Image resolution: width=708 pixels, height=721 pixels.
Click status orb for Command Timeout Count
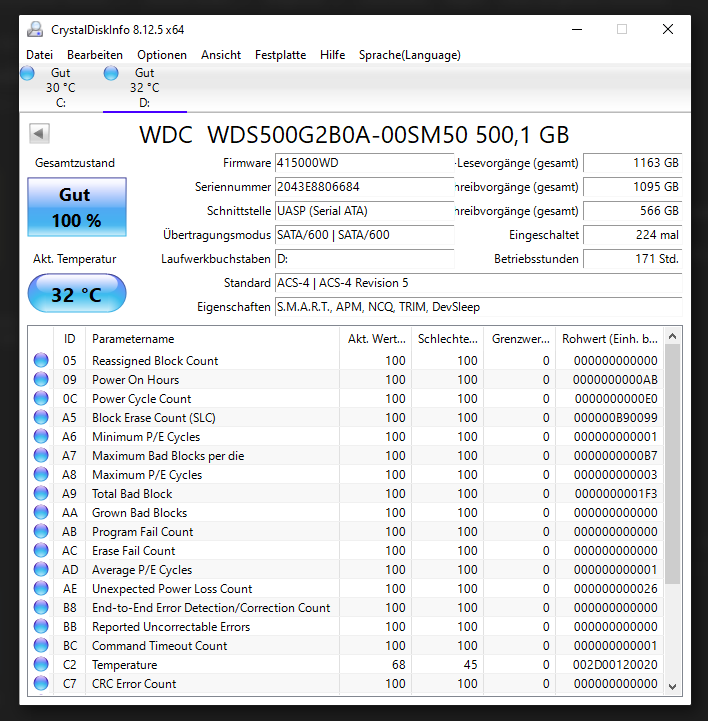(x=41, y=645)
